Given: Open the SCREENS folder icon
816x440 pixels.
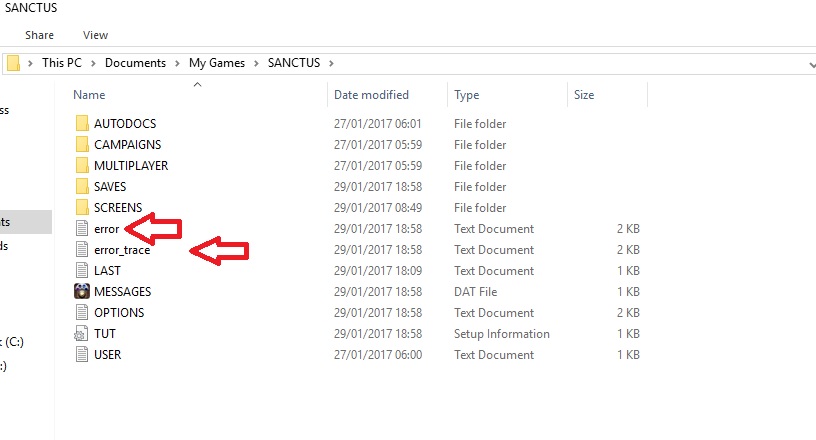Looking at the screenshot, I should [82, 208].
